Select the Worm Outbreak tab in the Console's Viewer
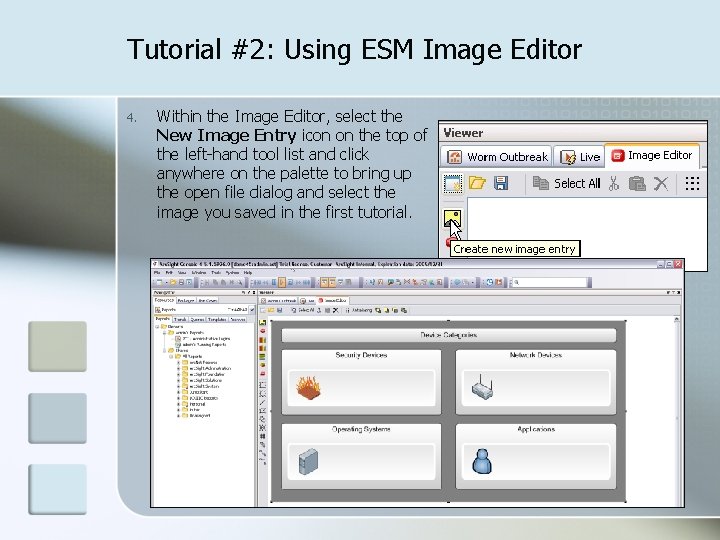The height and width of the screenshot is (540, 720). (278, 301)
